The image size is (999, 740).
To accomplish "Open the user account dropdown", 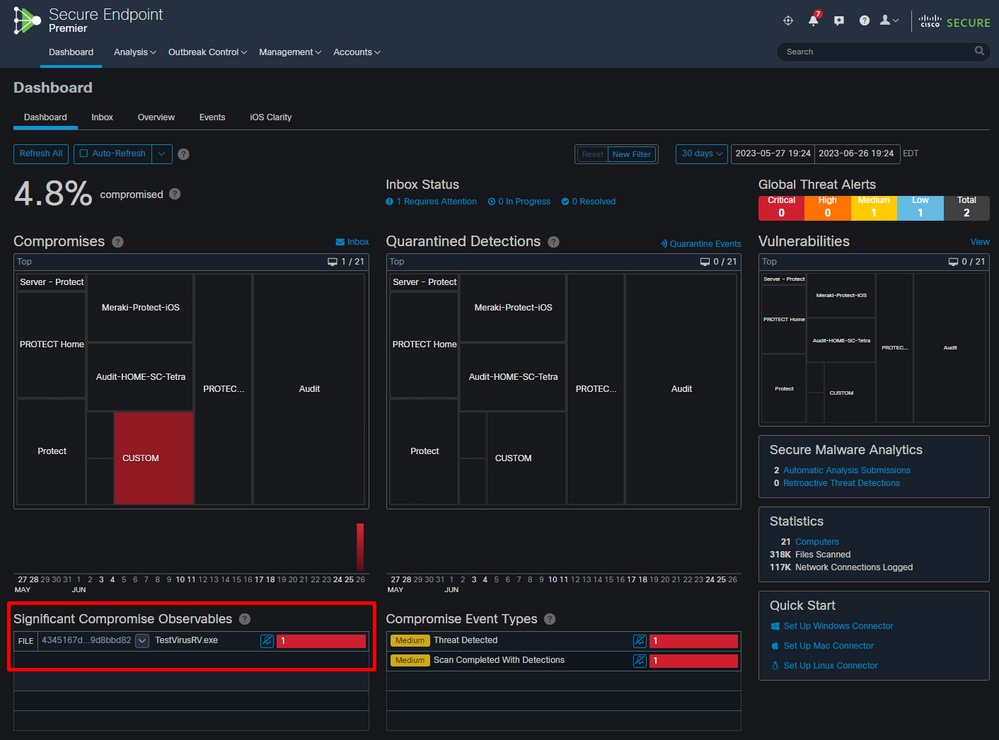I will [889, 20].
